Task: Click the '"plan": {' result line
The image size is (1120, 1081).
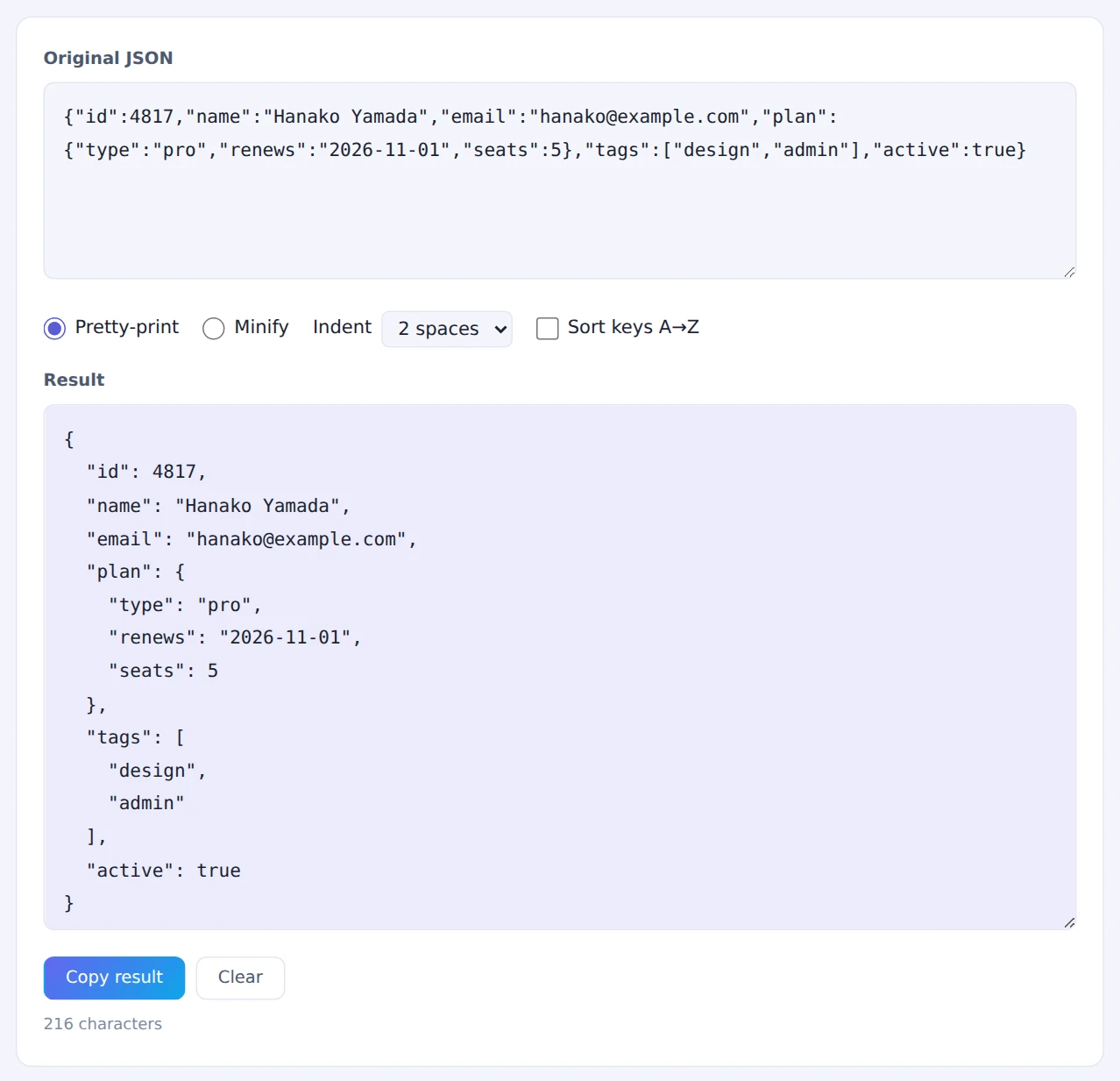Action: 136,572
